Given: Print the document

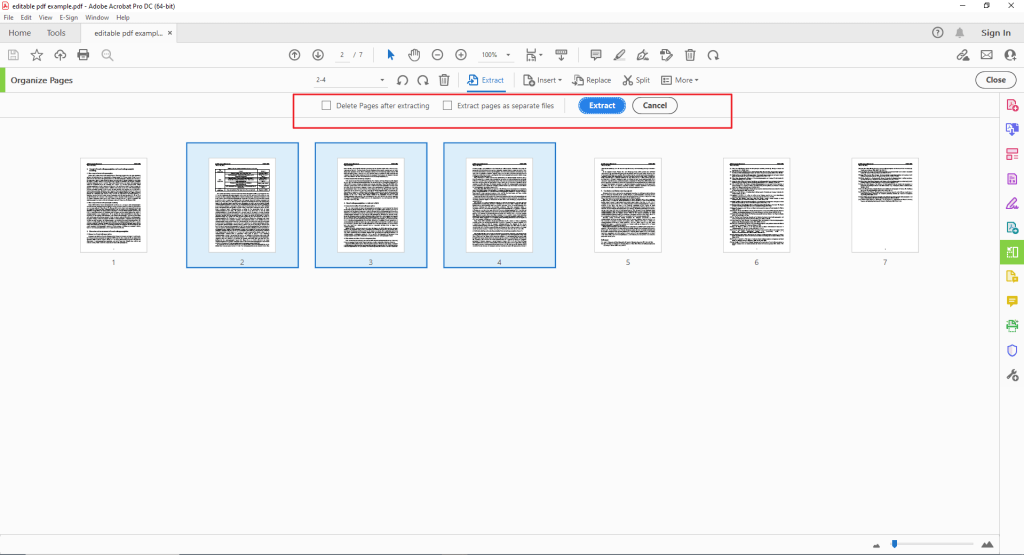Looking at the screenshot, I should click(x=83, y=55).
